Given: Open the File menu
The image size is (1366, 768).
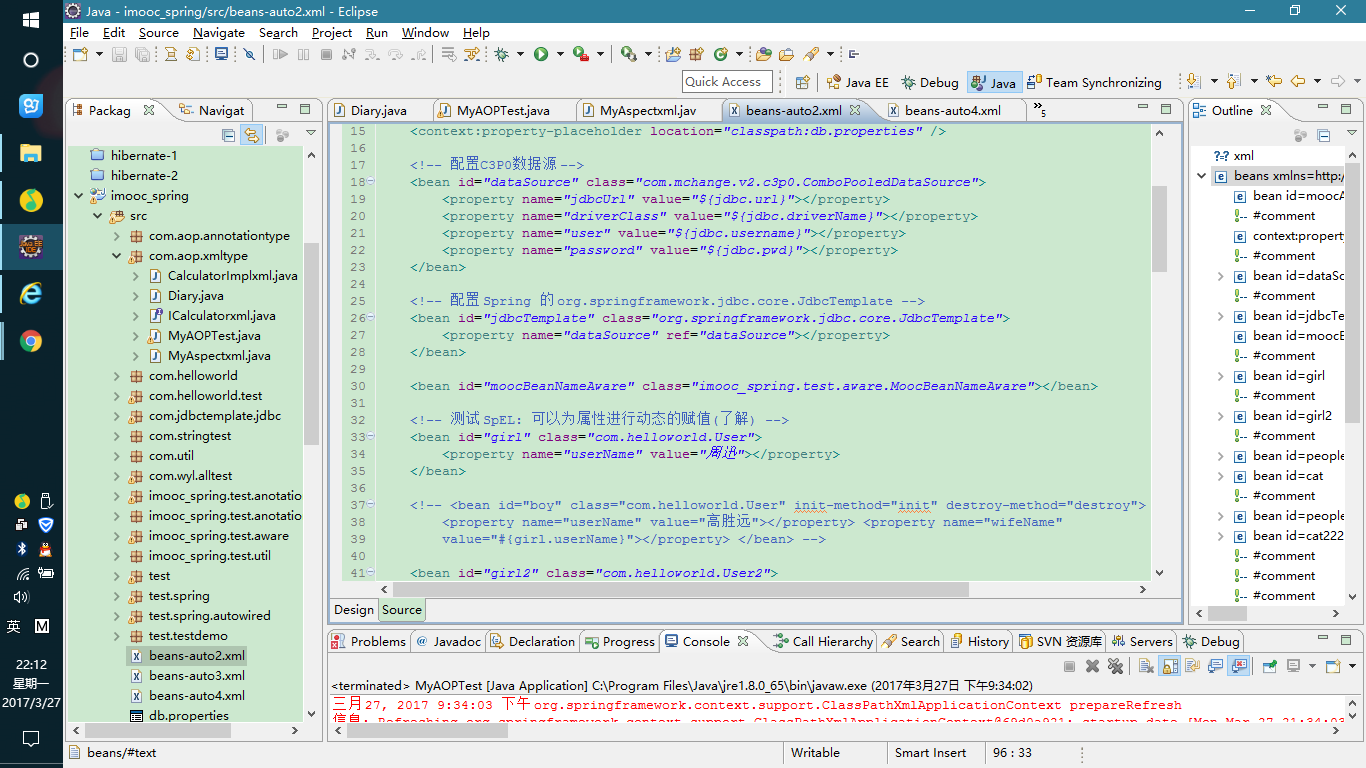Looking at the screenshot, I should (x=79, y=32).
